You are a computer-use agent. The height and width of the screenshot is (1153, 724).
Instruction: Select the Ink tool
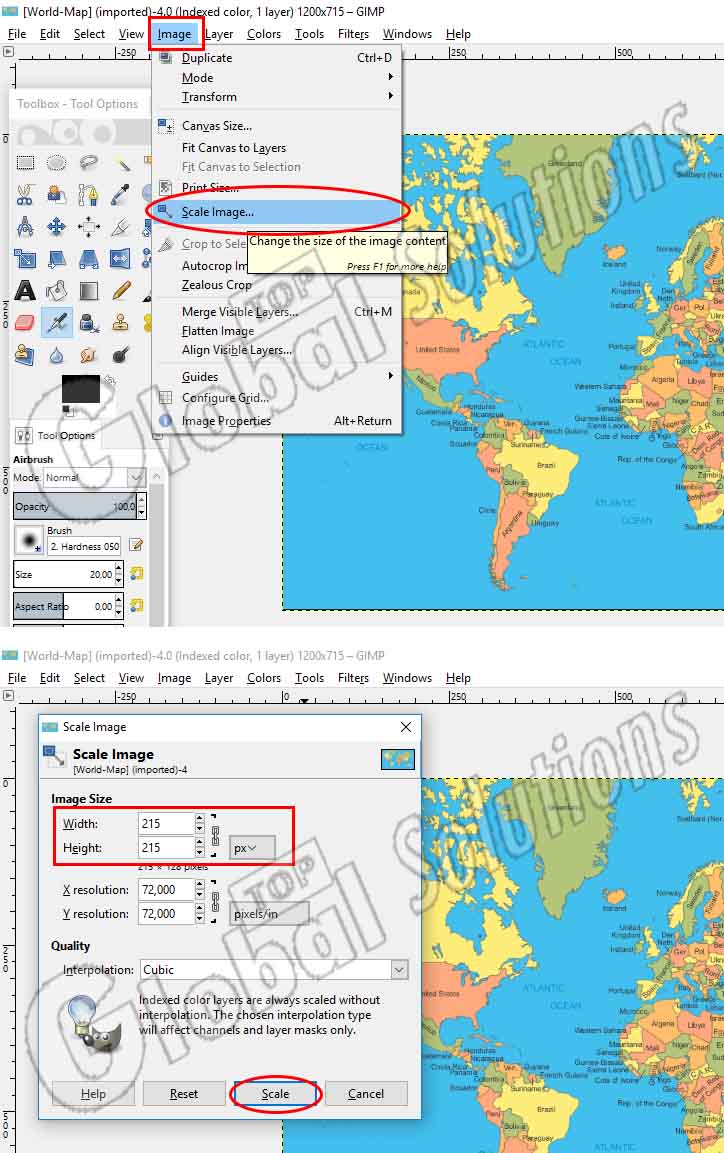pos(89,323)
